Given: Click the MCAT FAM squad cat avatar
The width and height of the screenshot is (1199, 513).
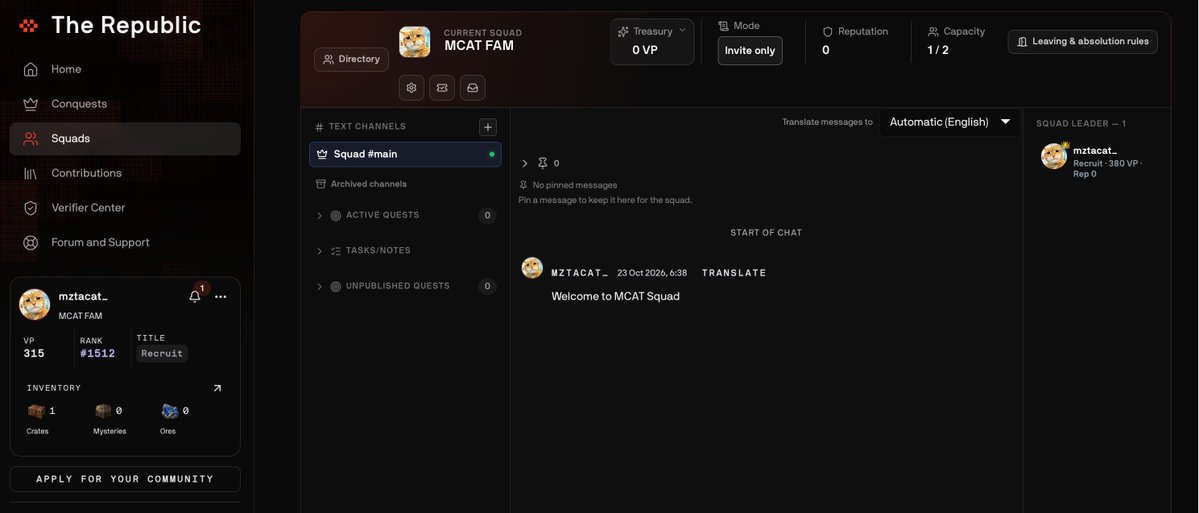Looking at the screenshot, I should tap(414, 42).
